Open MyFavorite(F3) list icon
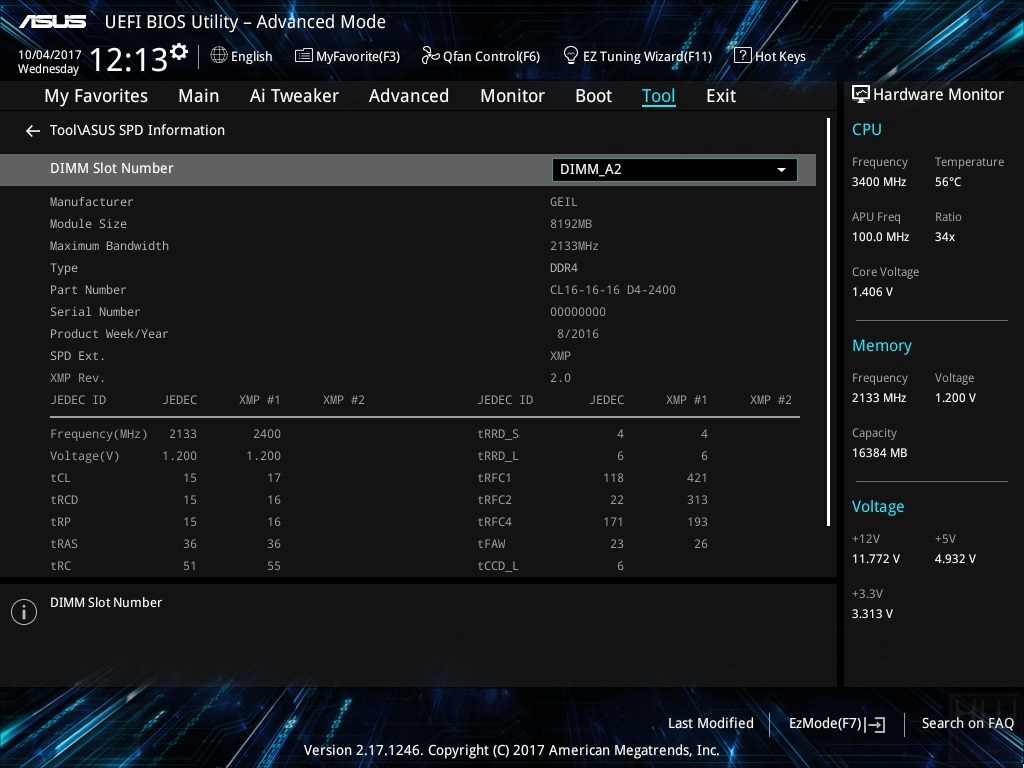 click(x=303, y=56)
